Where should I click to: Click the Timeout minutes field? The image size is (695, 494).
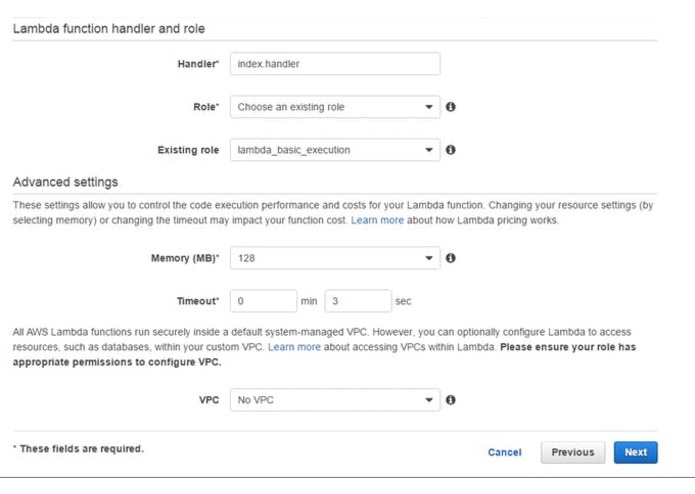pos(263,301)
